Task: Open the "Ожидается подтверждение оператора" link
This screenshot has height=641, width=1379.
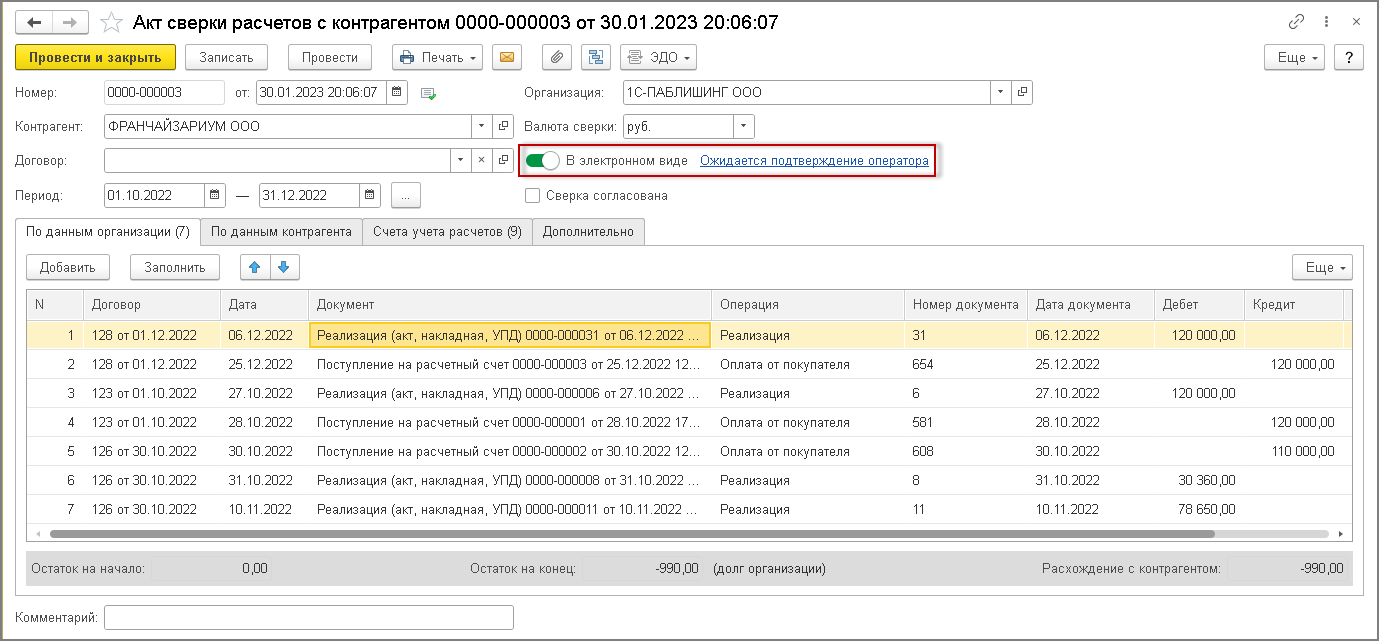Action: (x=814, y=160)
